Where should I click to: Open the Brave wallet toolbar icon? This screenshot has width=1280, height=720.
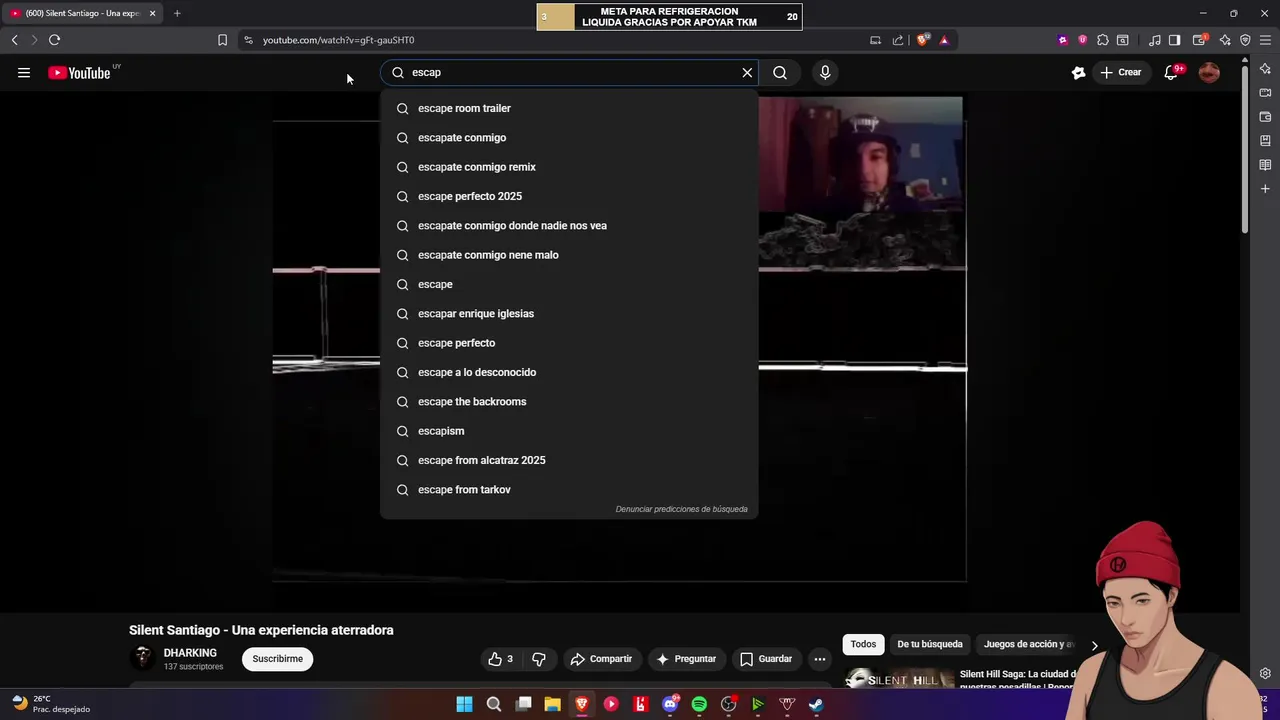pos(1199,40)
